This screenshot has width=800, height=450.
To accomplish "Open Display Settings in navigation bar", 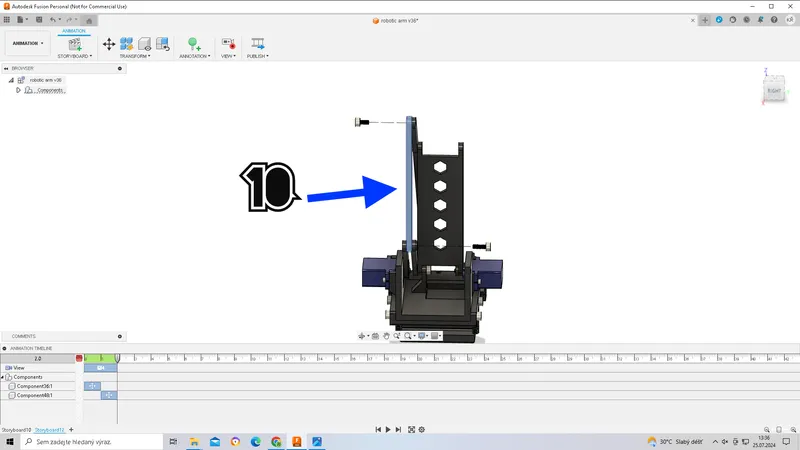I will (423, 336).
